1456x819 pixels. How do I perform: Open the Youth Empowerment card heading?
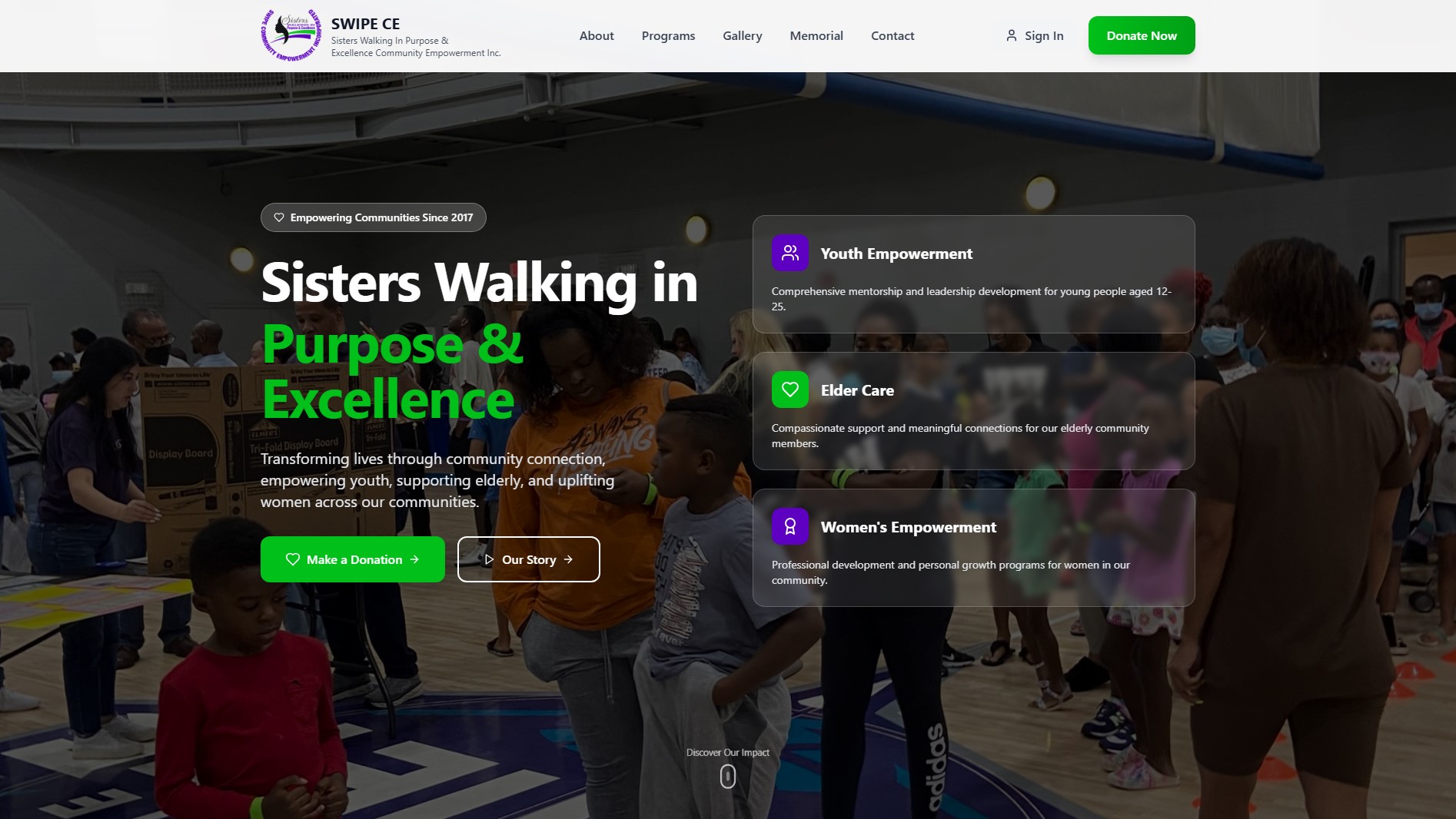pos(896,254)
